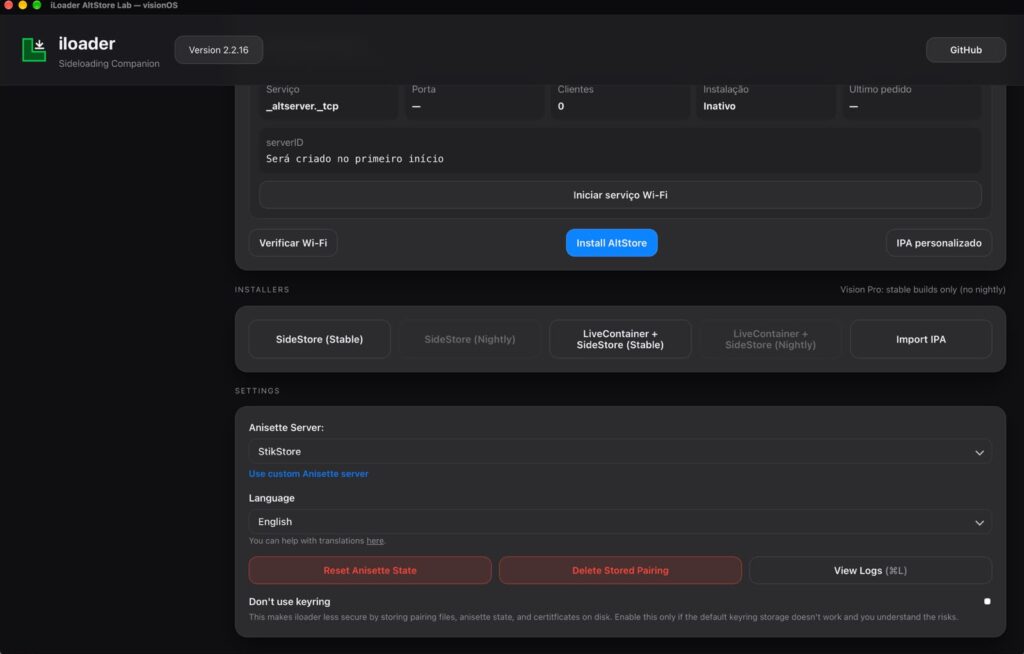Click the 'Sideloading Companion' subtitle
The image size is (1024, 654).
point(109,63)
